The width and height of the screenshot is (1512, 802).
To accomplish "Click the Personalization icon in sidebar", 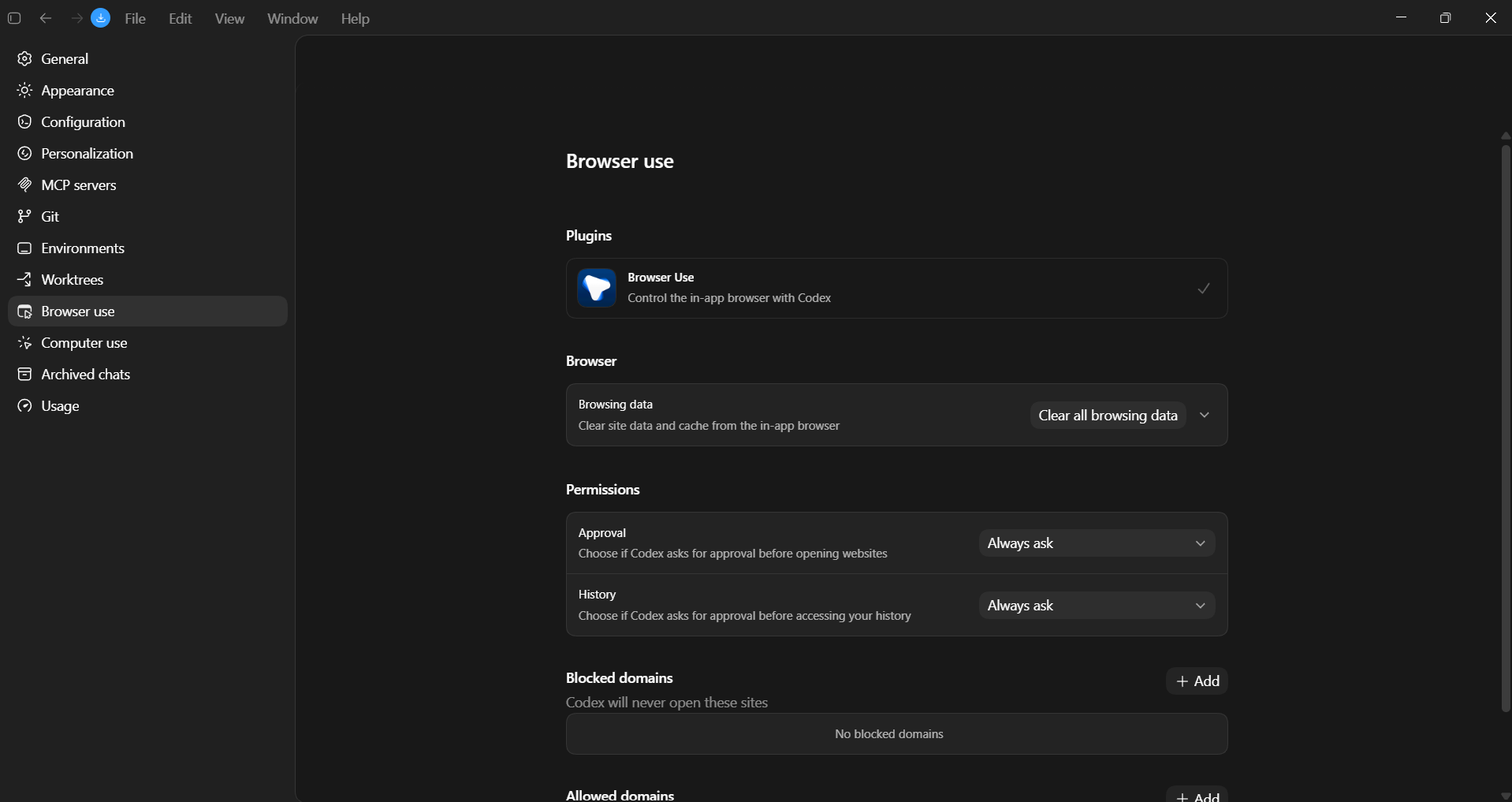I will 24,154.
